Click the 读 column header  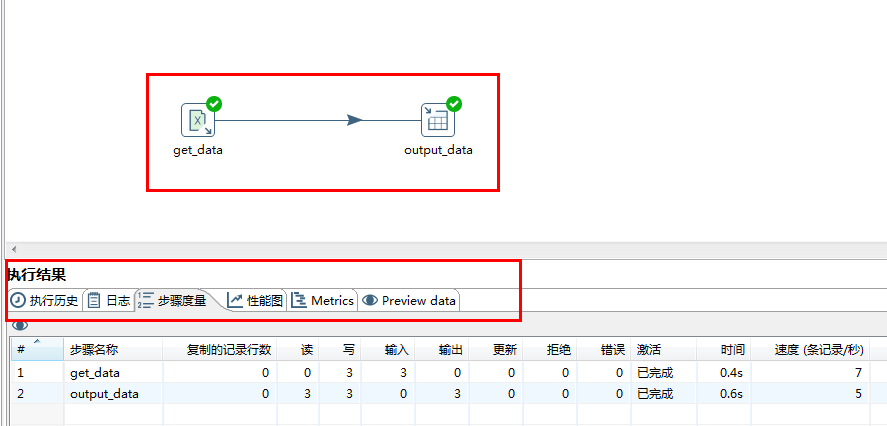(298, 349)
